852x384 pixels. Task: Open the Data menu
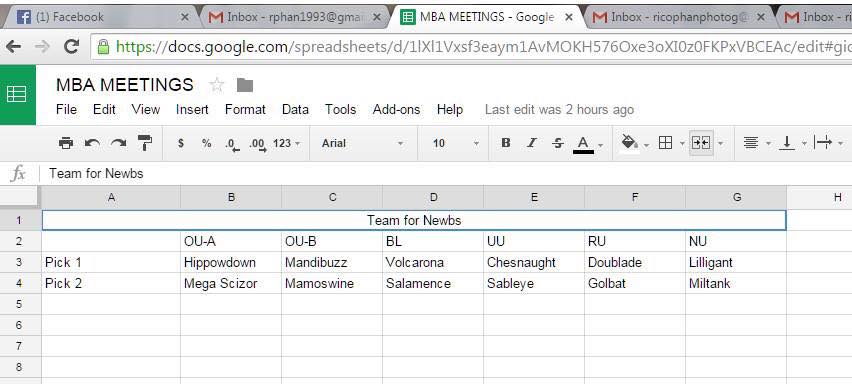[295, 110]
